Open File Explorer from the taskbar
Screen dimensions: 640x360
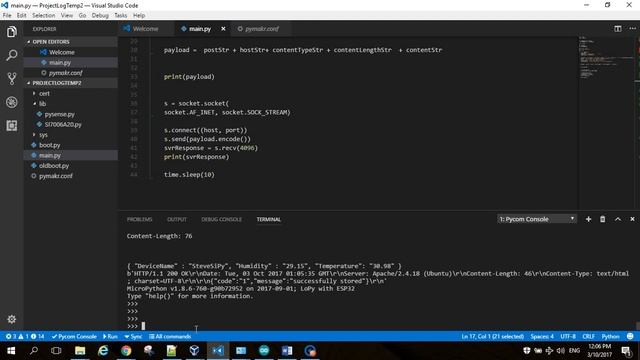click(x=80, y=351)
